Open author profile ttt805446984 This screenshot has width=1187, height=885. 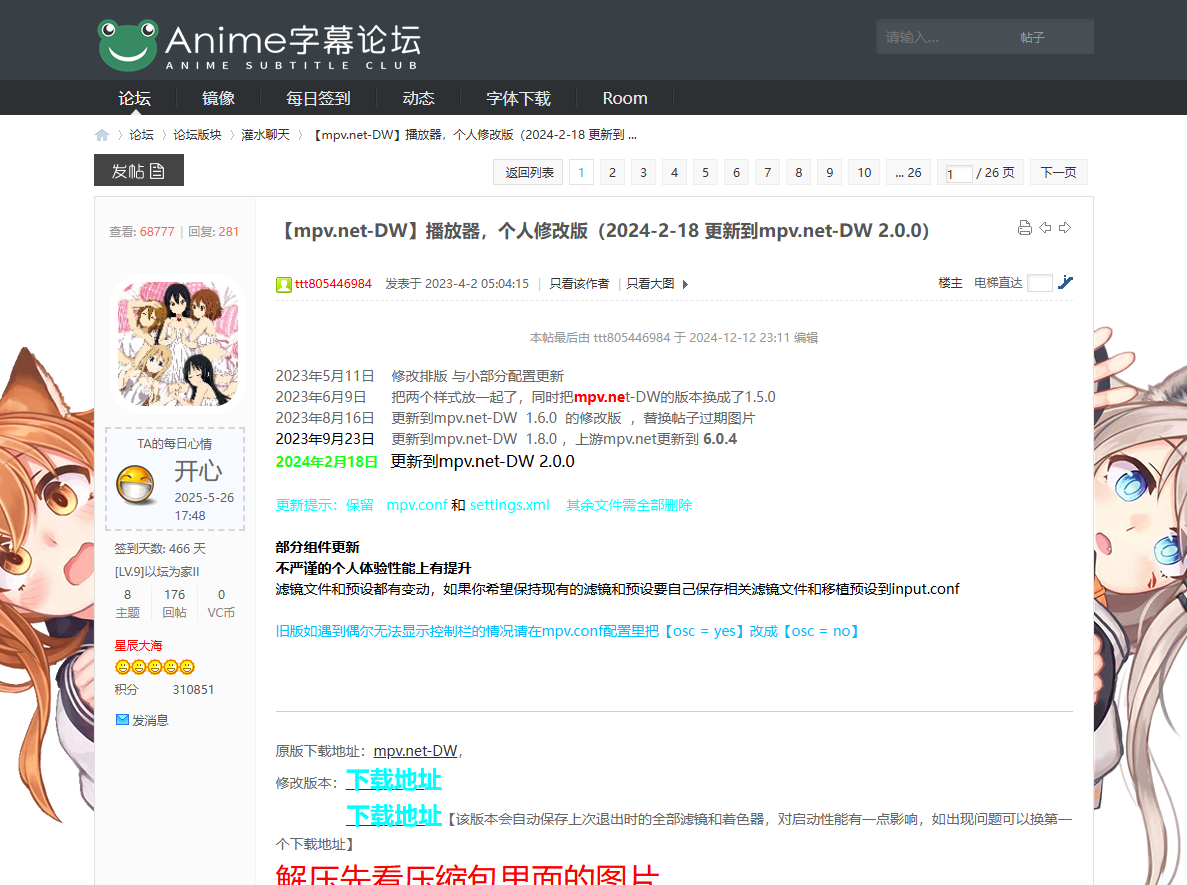point(333,284)
